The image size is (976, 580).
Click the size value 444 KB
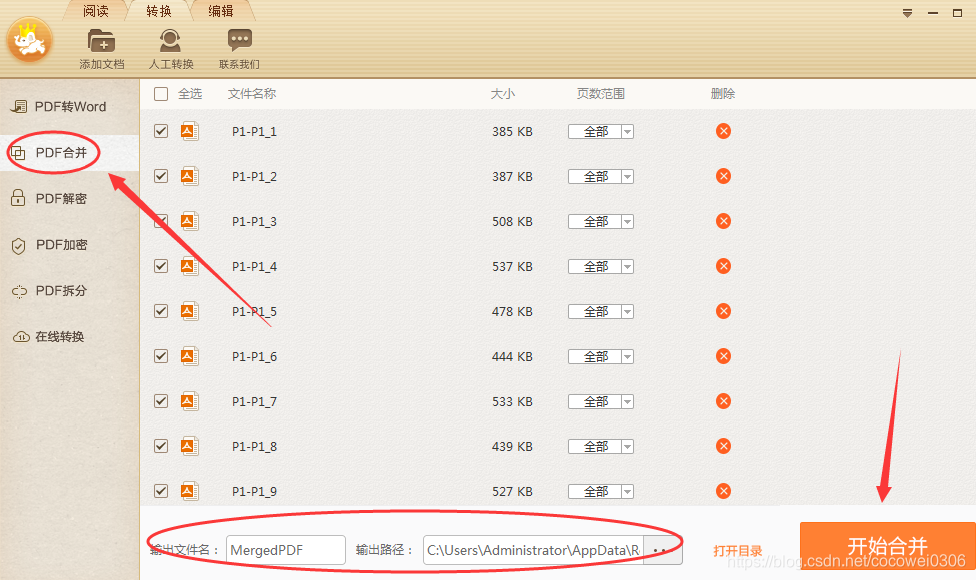[x=512, y=357]
